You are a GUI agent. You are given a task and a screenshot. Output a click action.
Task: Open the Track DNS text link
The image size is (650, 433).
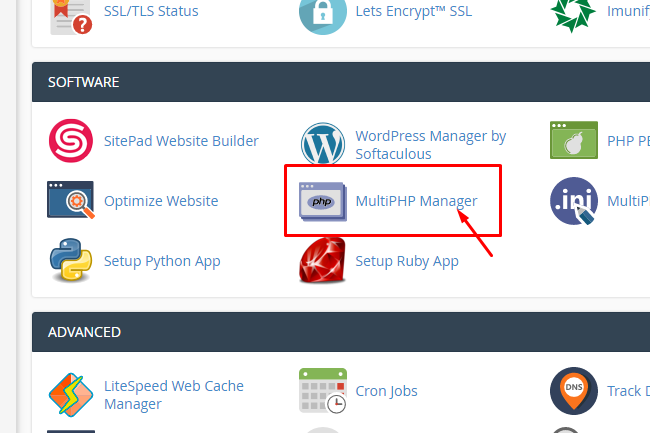(628, 391)
